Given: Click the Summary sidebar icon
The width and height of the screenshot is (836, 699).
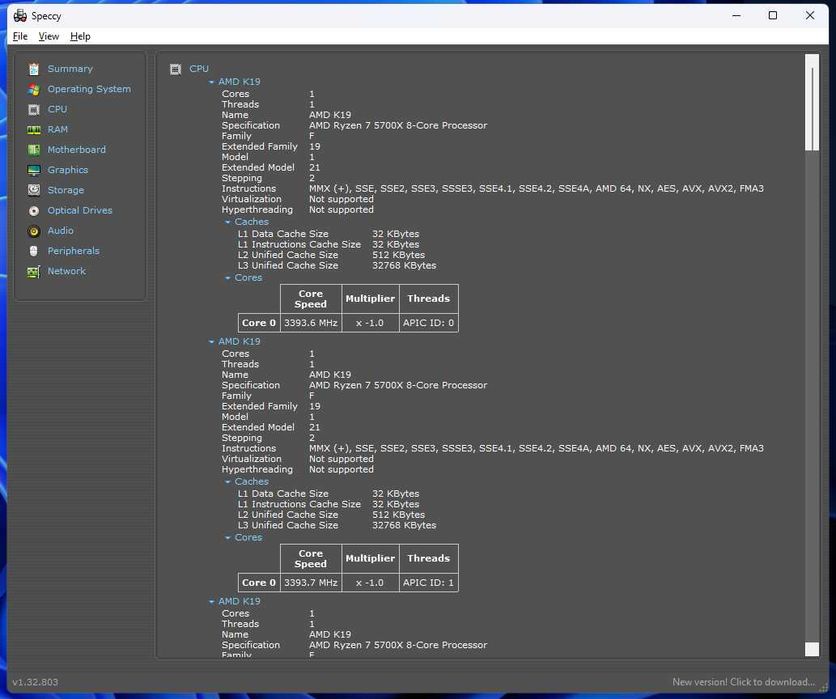Looking at the screenshot, I should pos(34,69).
